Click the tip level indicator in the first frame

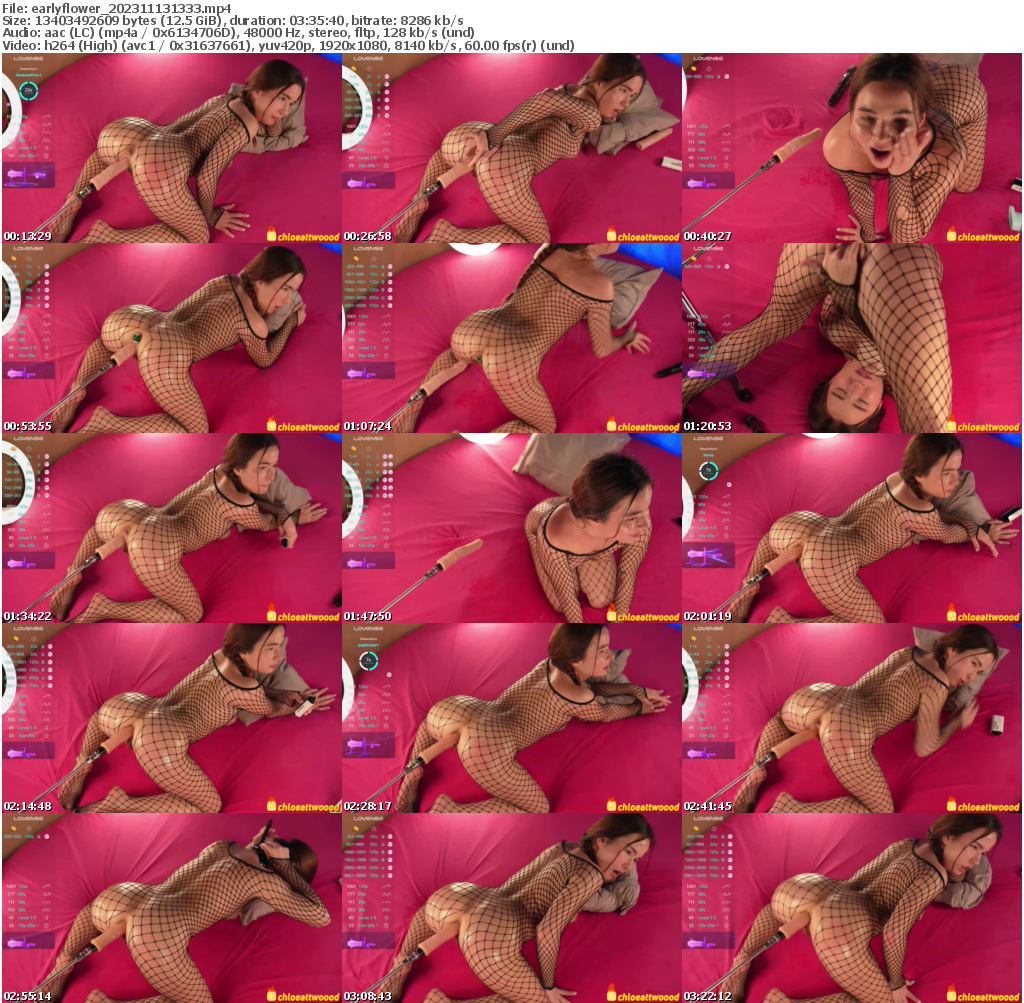(28, 148)
